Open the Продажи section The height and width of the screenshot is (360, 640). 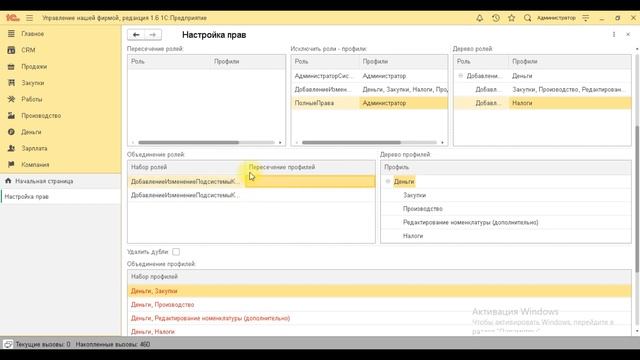(34, 67)
